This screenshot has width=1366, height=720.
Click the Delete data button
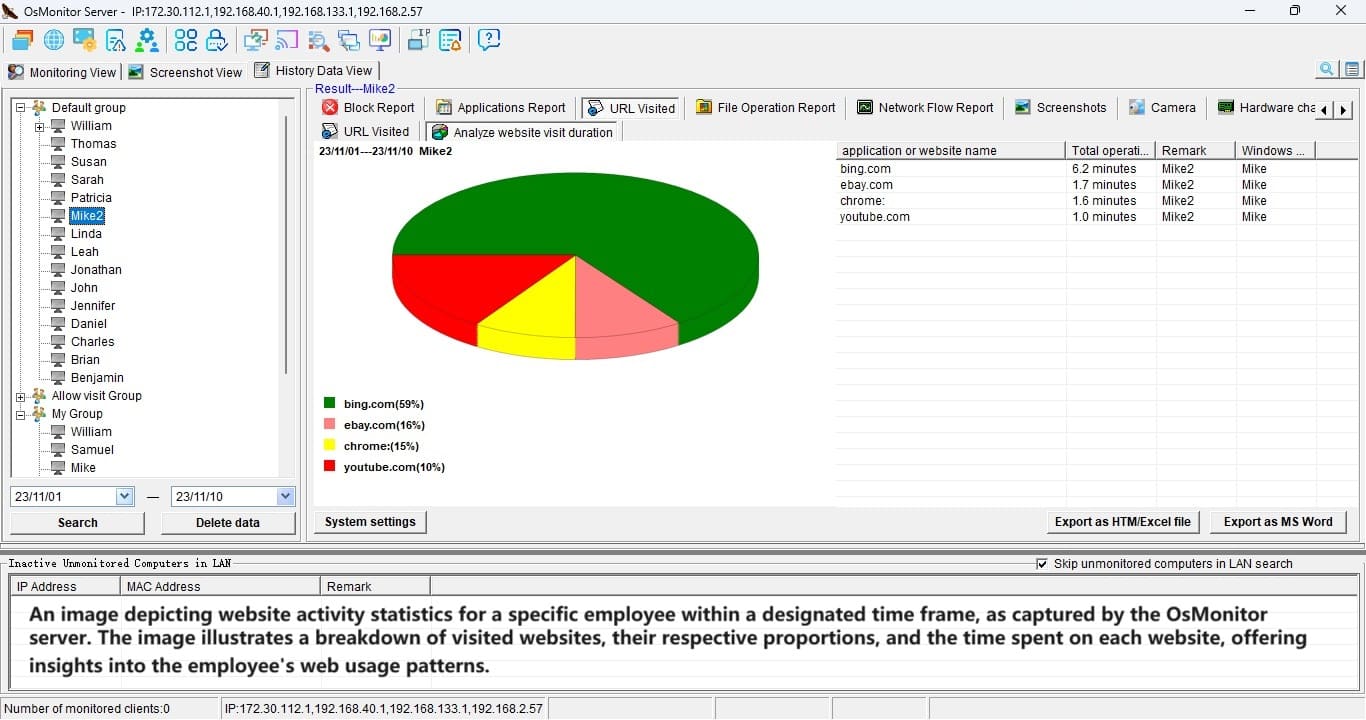[x=228, y=522]
